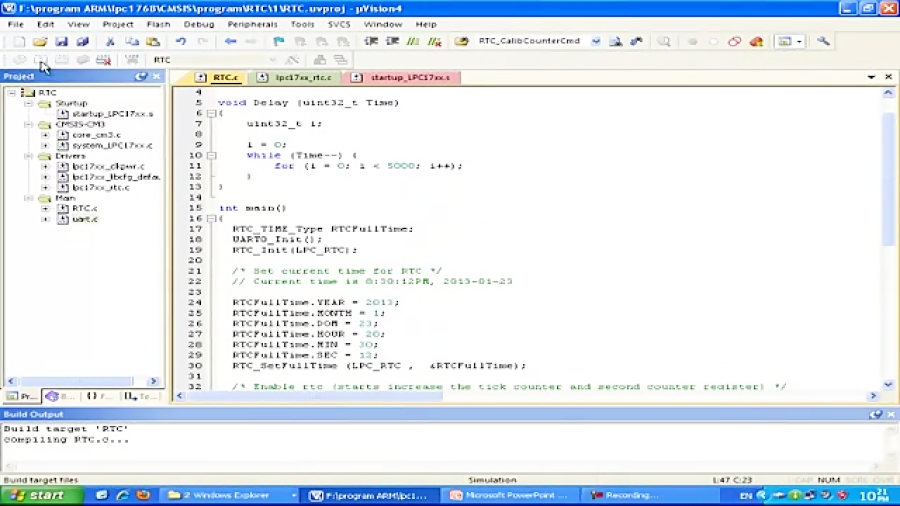Click the Windows Start button
Screen dimensions: 900x506
pyautogui.click(x=38, y=495)
